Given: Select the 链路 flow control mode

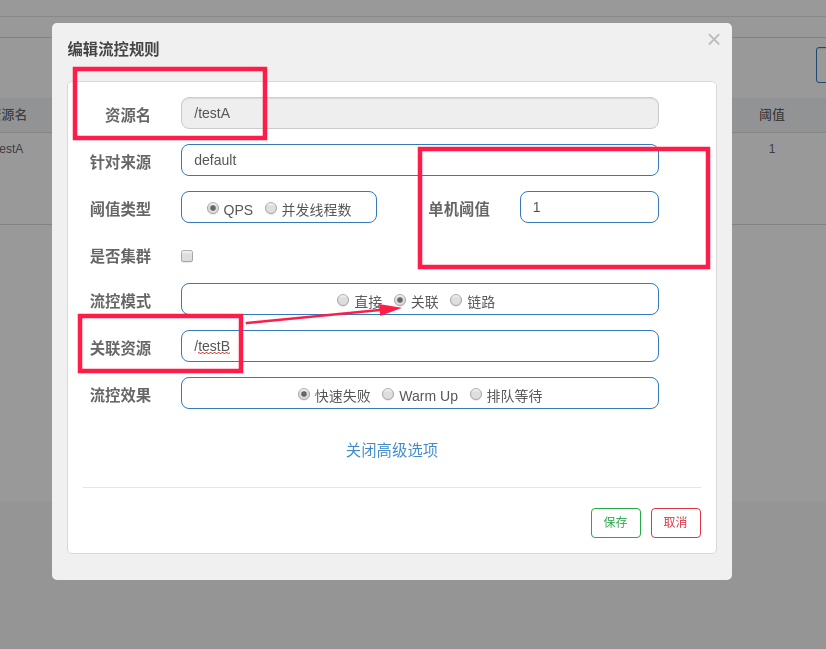Looking at the screenshot, I should (x=456, y=299).
